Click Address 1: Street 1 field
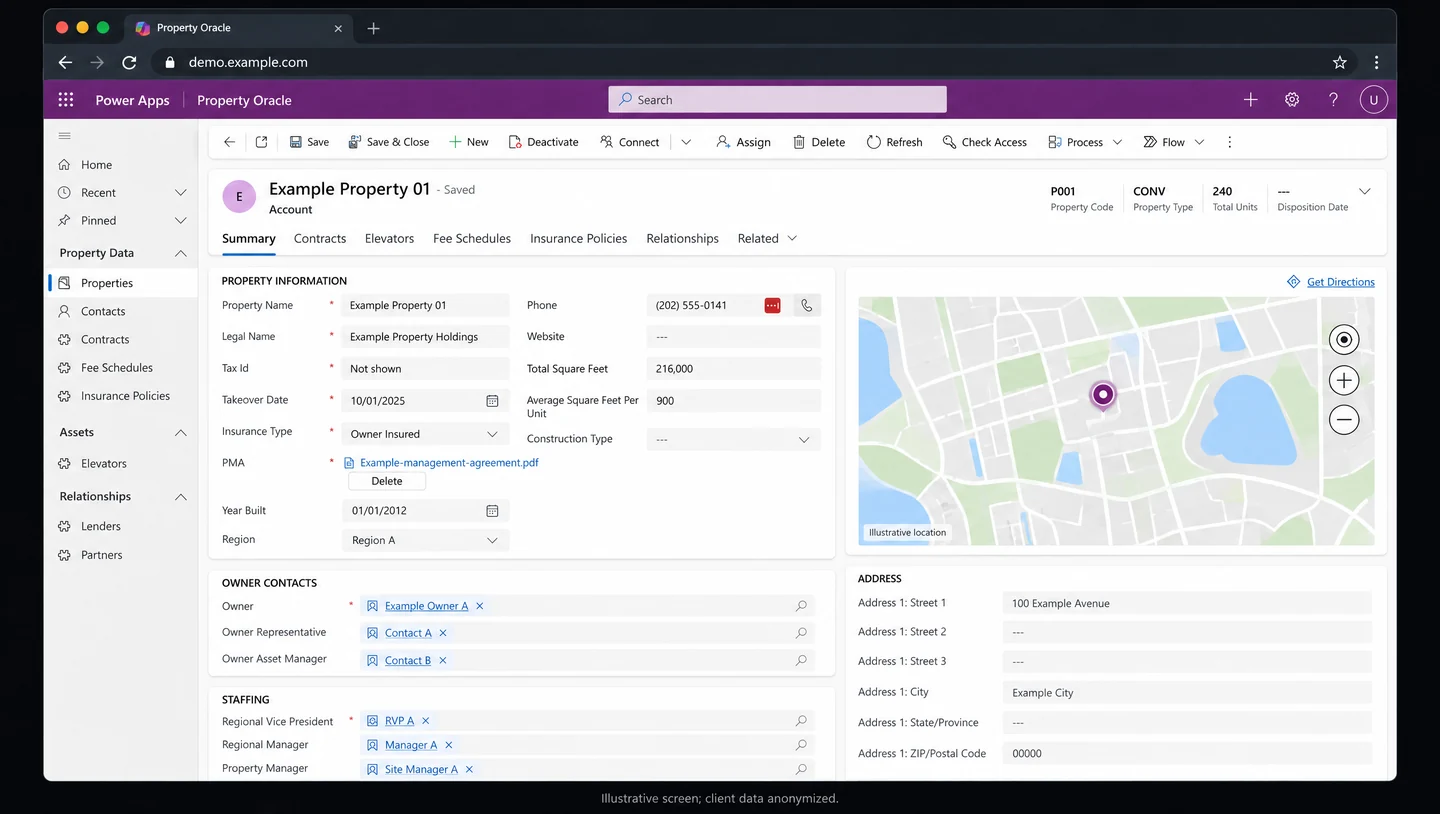Screen dimensions: 1440x814 [1187, 603]
